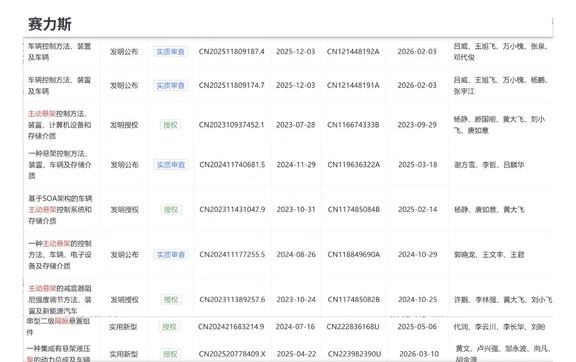Click the filing date 2024-08-26
Screen dimensions: 576x362
coord(296,255)
